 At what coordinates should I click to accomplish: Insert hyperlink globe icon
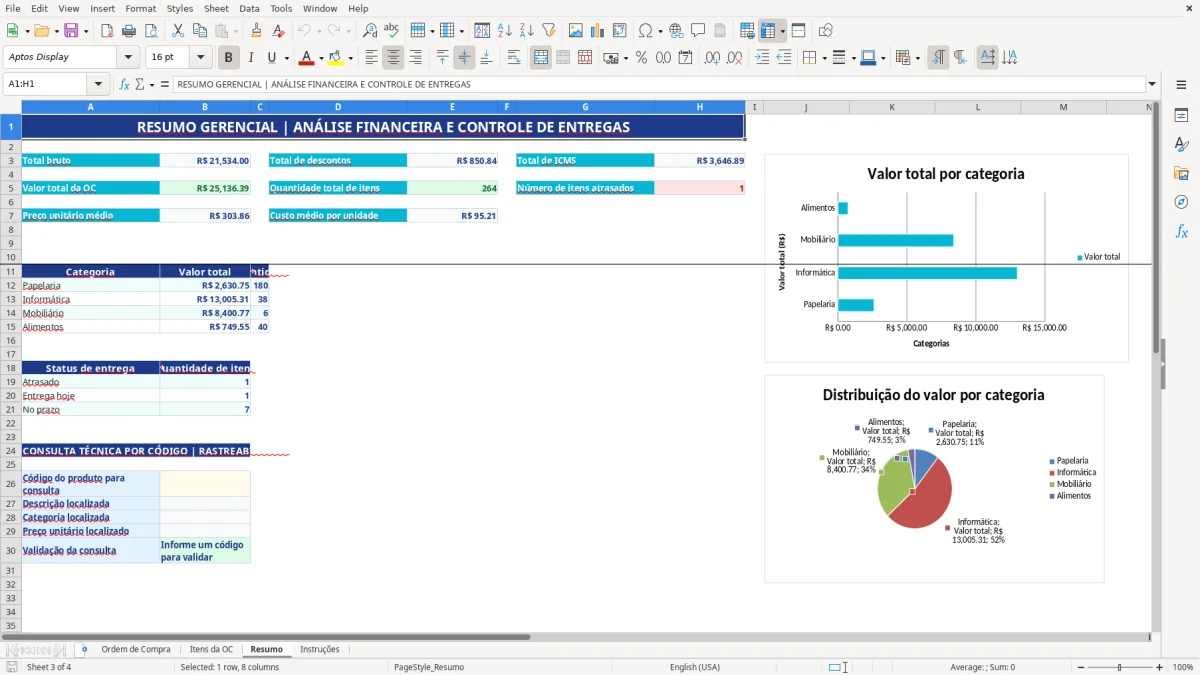tap(676, 31)
